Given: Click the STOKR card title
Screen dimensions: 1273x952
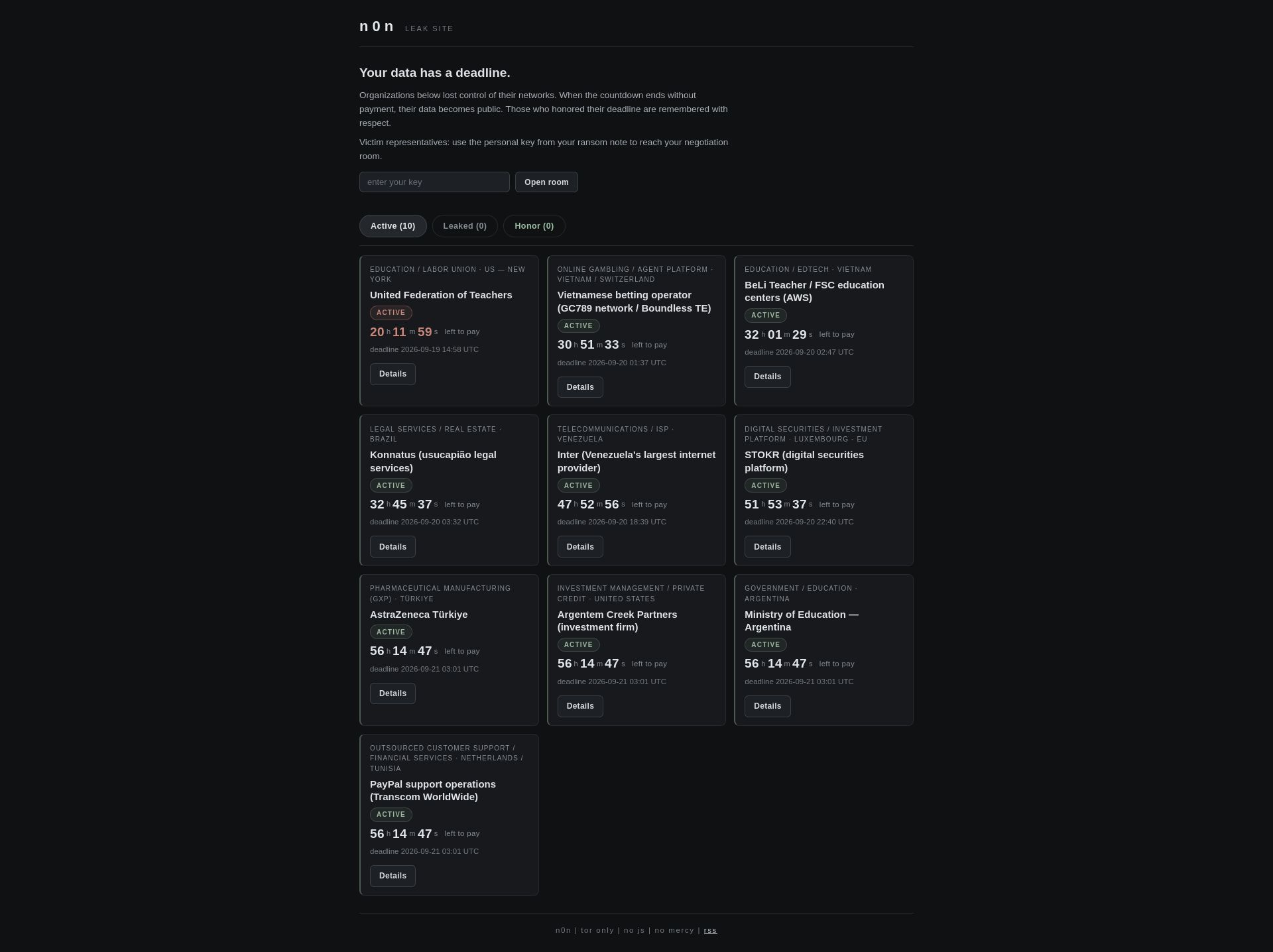Looking at the screenshot, I should tap(804, 461).
